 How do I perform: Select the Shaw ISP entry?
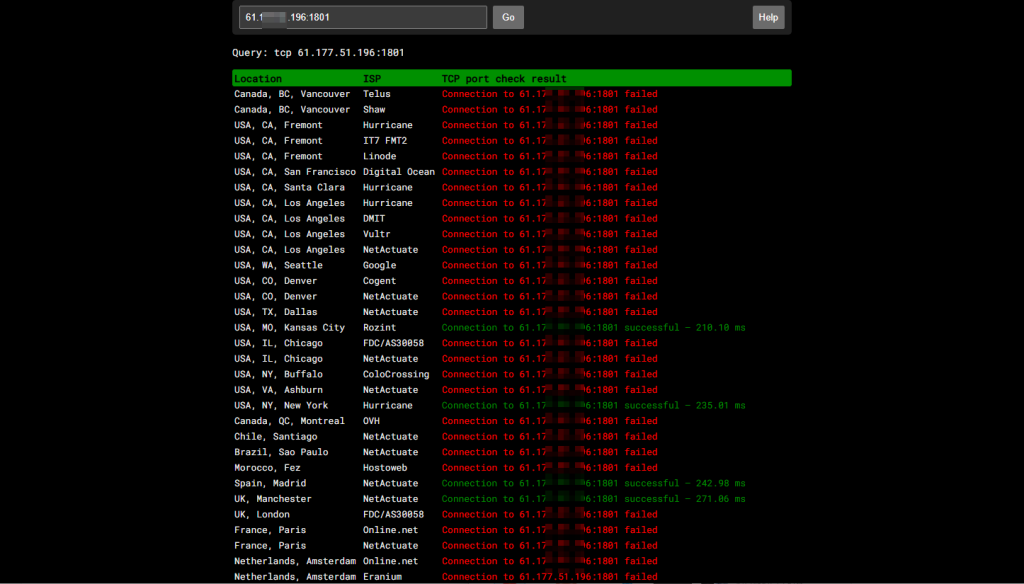click(374, 110)
